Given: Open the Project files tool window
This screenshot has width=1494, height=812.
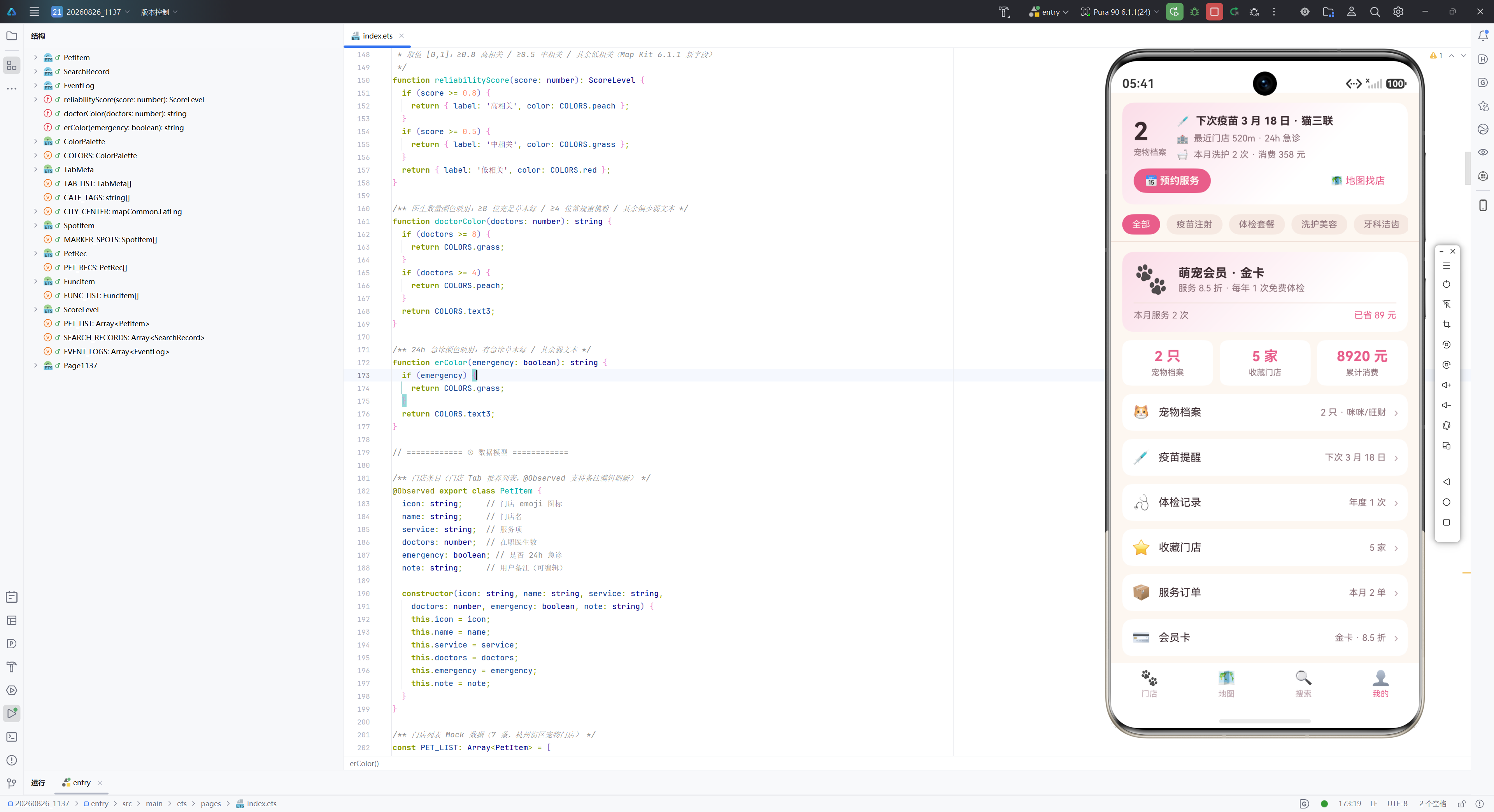Looking at the screenshot, I should click(x=12, y=36).
